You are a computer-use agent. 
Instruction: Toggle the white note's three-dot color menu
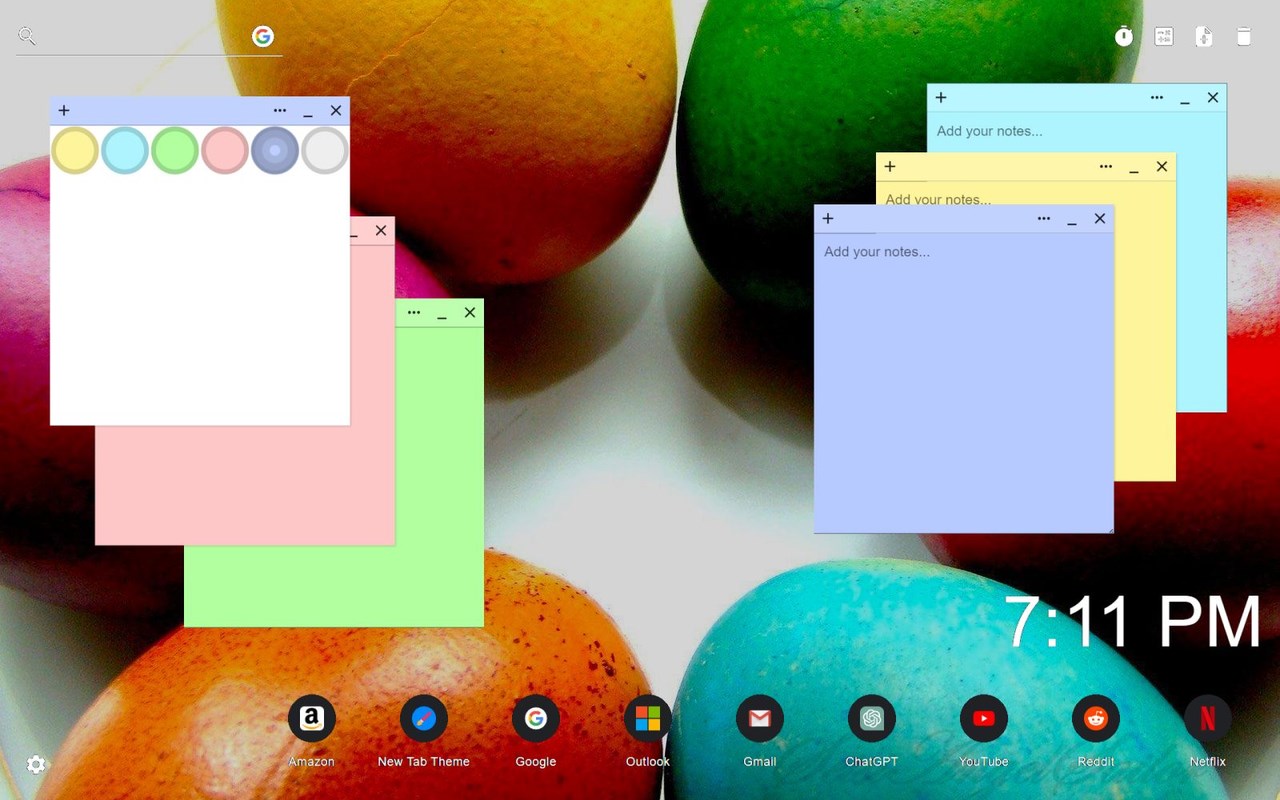(x=280, y=111)
